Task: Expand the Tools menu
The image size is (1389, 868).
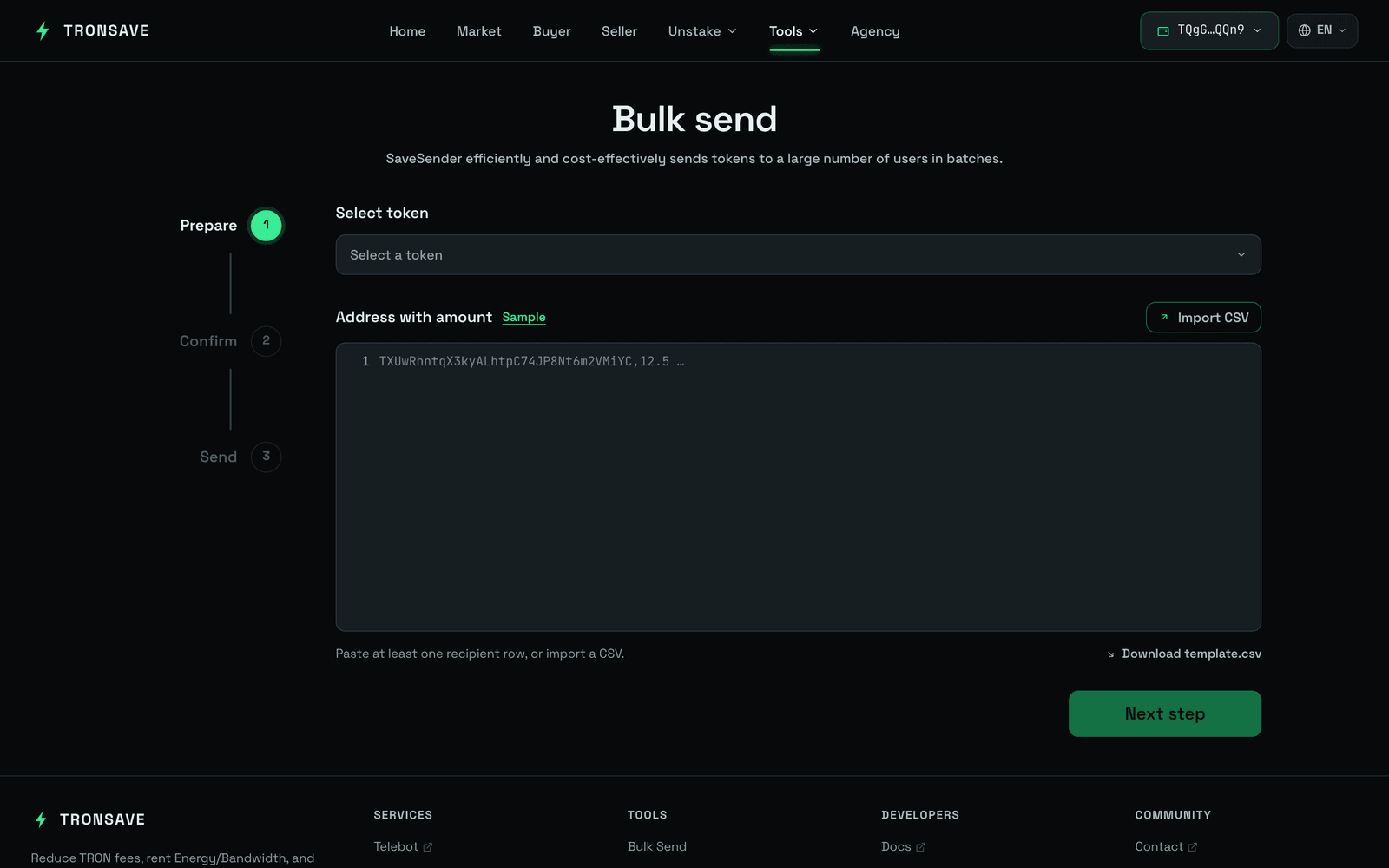Action: coord(793,31)
